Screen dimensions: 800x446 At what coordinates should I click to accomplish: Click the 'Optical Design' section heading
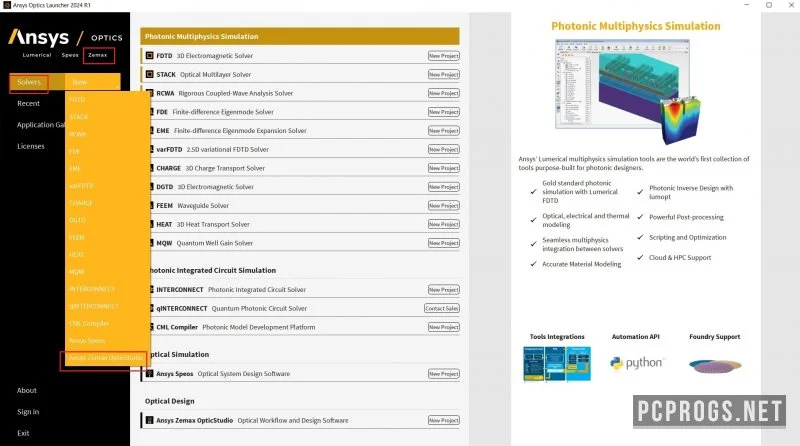(169, 401)
